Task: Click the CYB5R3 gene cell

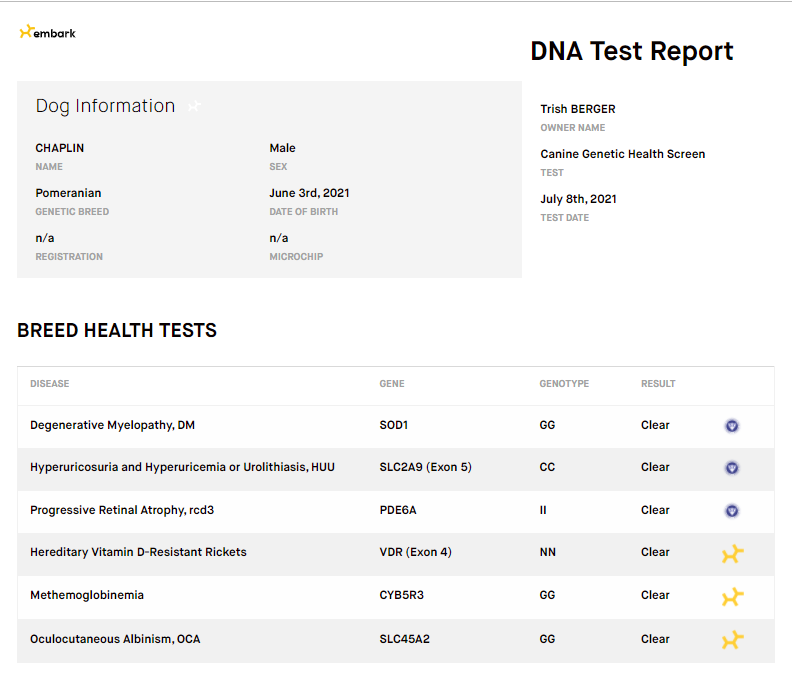Action: (x=402, y=595)
